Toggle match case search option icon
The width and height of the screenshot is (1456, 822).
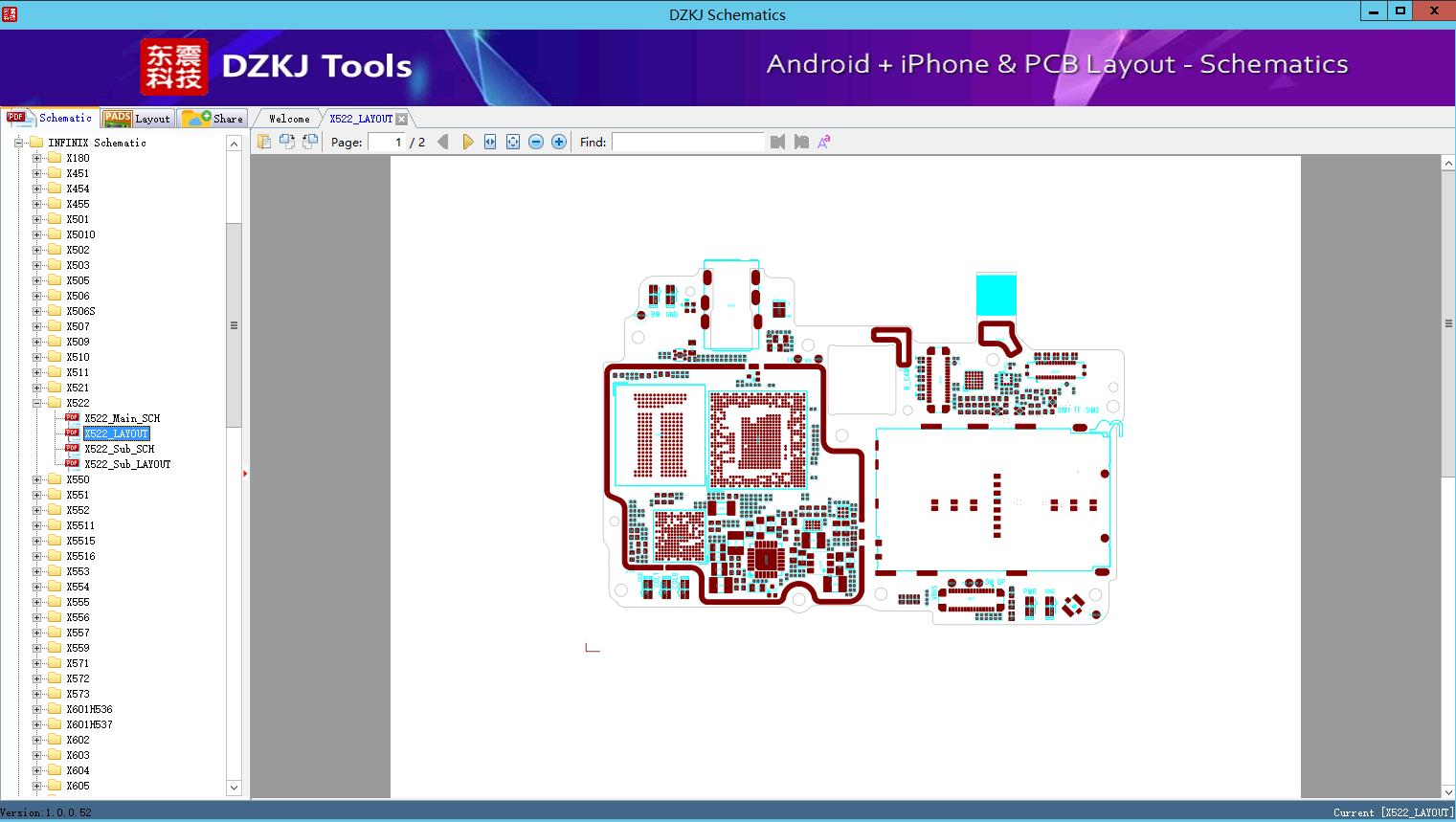[823, 142]
